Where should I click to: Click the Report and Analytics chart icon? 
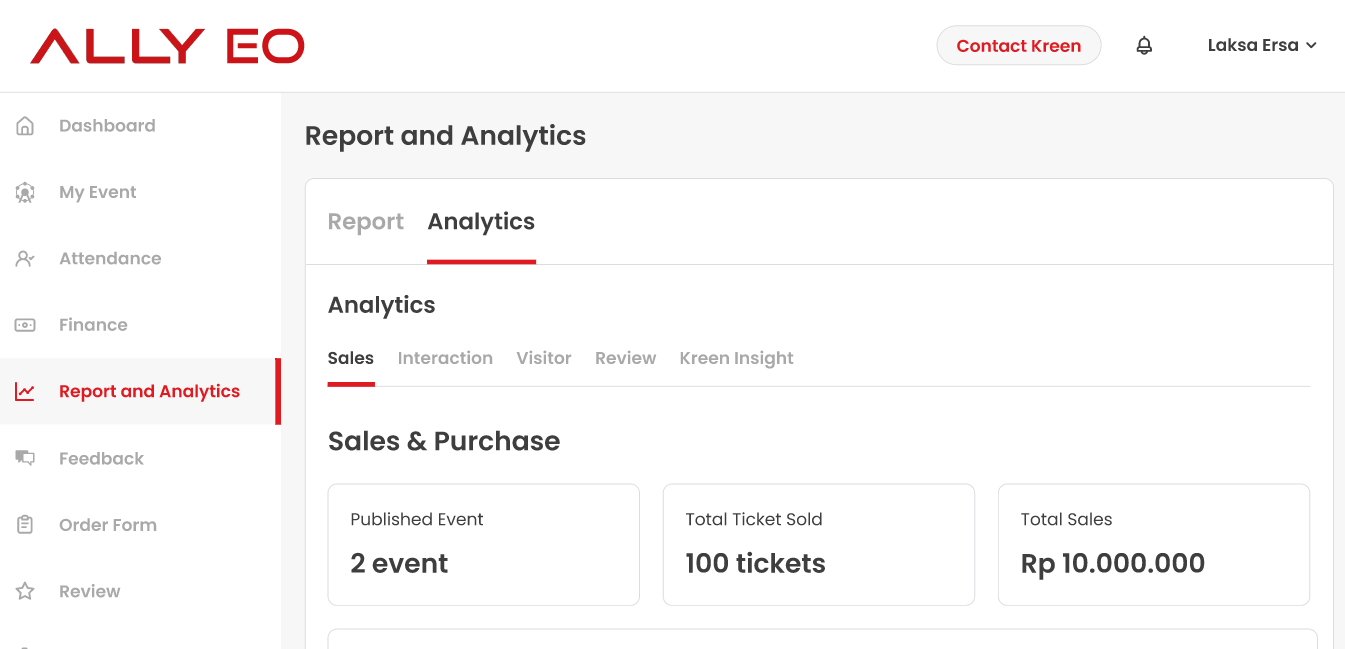[25, 392]
